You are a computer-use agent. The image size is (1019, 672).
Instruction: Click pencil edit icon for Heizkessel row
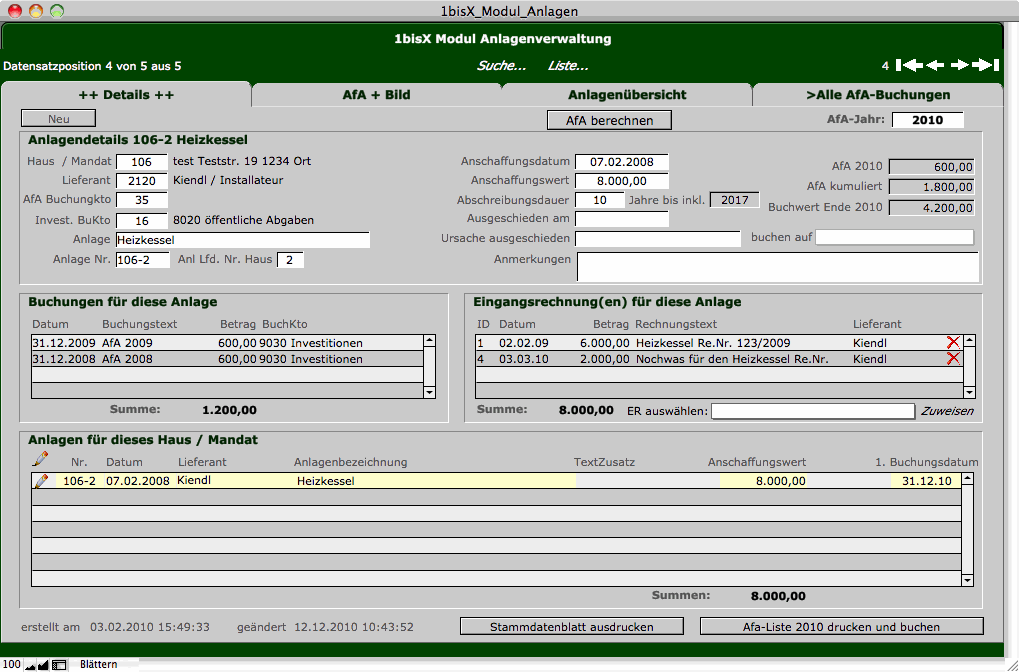(41, 481)
